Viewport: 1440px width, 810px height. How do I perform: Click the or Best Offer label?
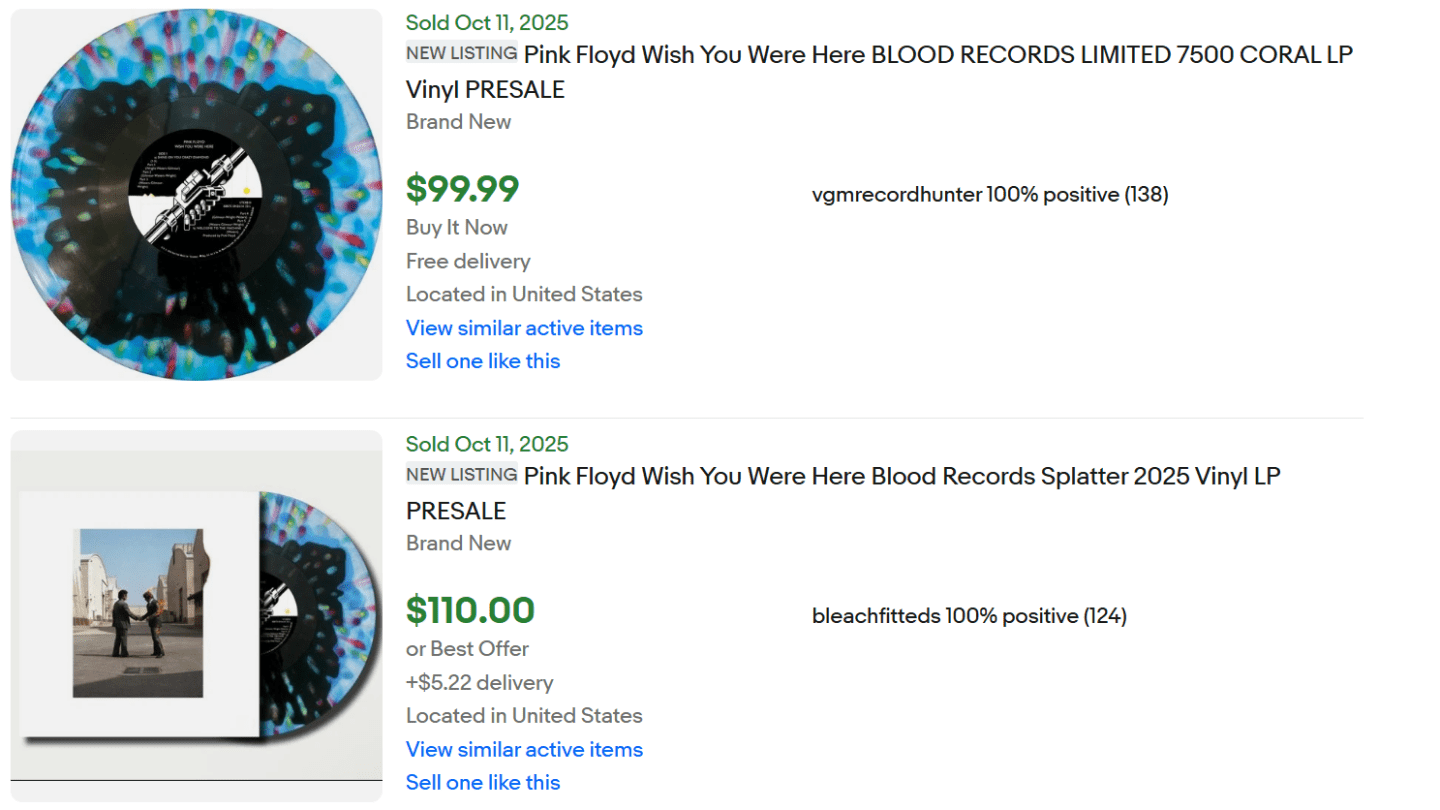point(467,649)
